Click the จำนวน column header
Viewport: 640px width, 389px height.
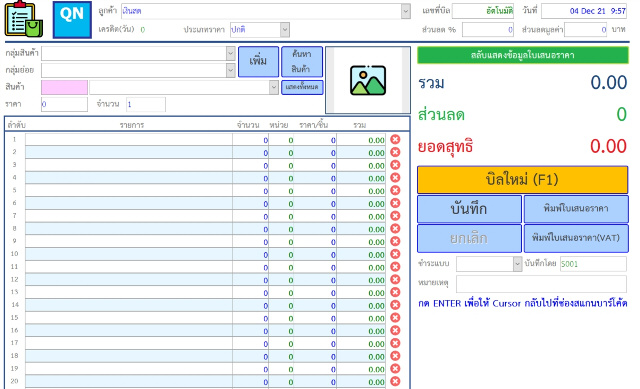coord(248,125)
